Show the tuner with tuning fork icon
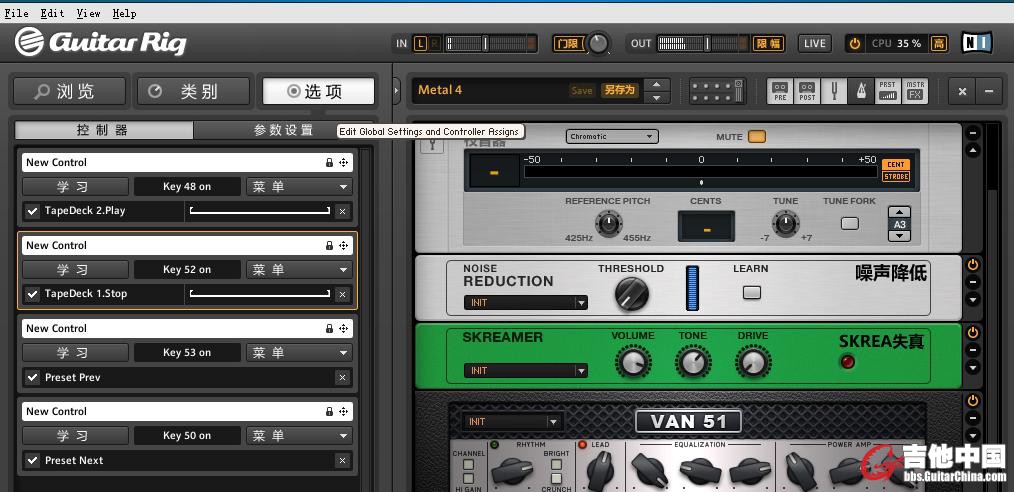1014x492 pixels. coord(834,91)
